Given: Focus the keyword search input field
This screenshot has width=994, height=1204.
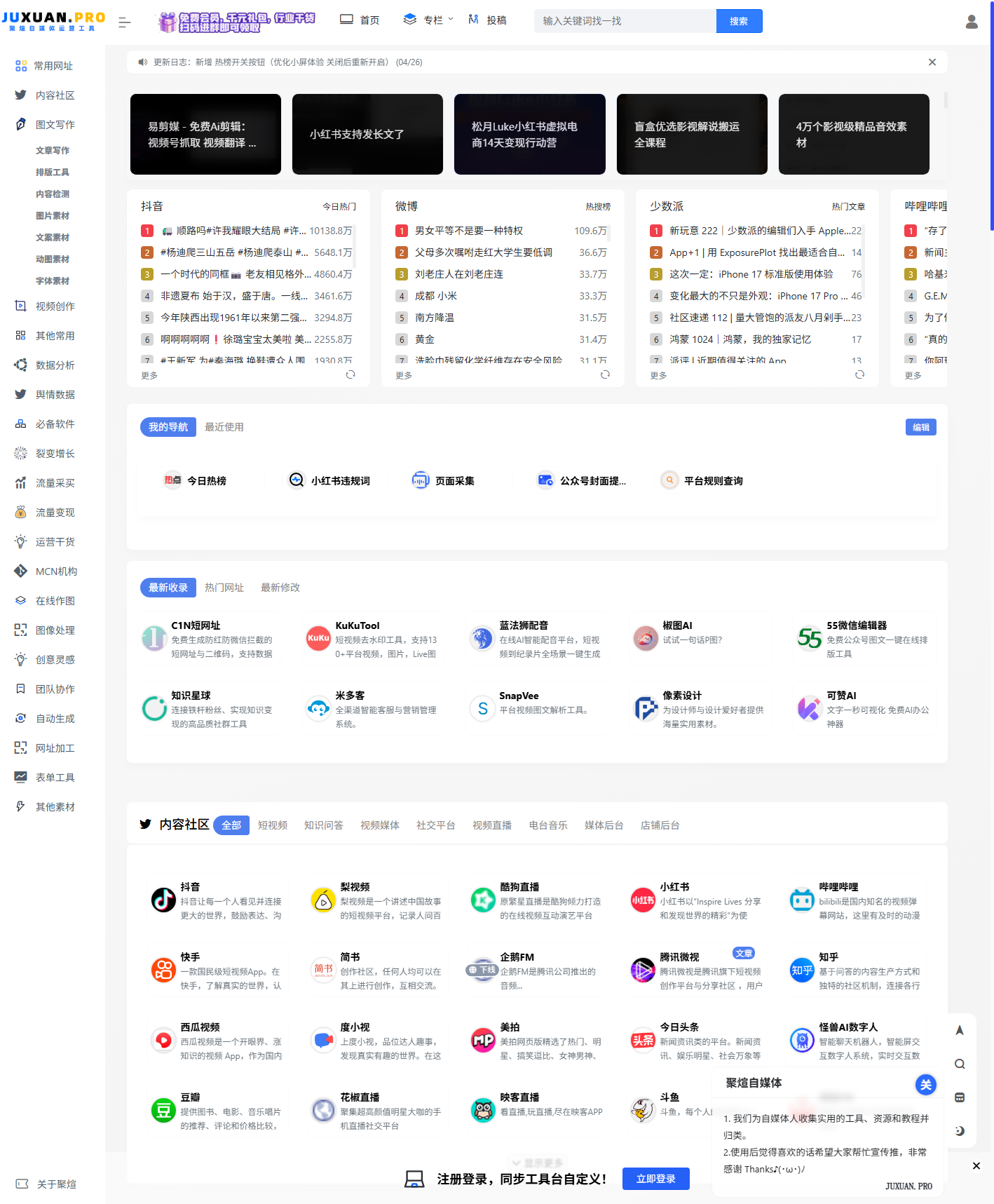Looking at the screenshot, I should [625, 21].
